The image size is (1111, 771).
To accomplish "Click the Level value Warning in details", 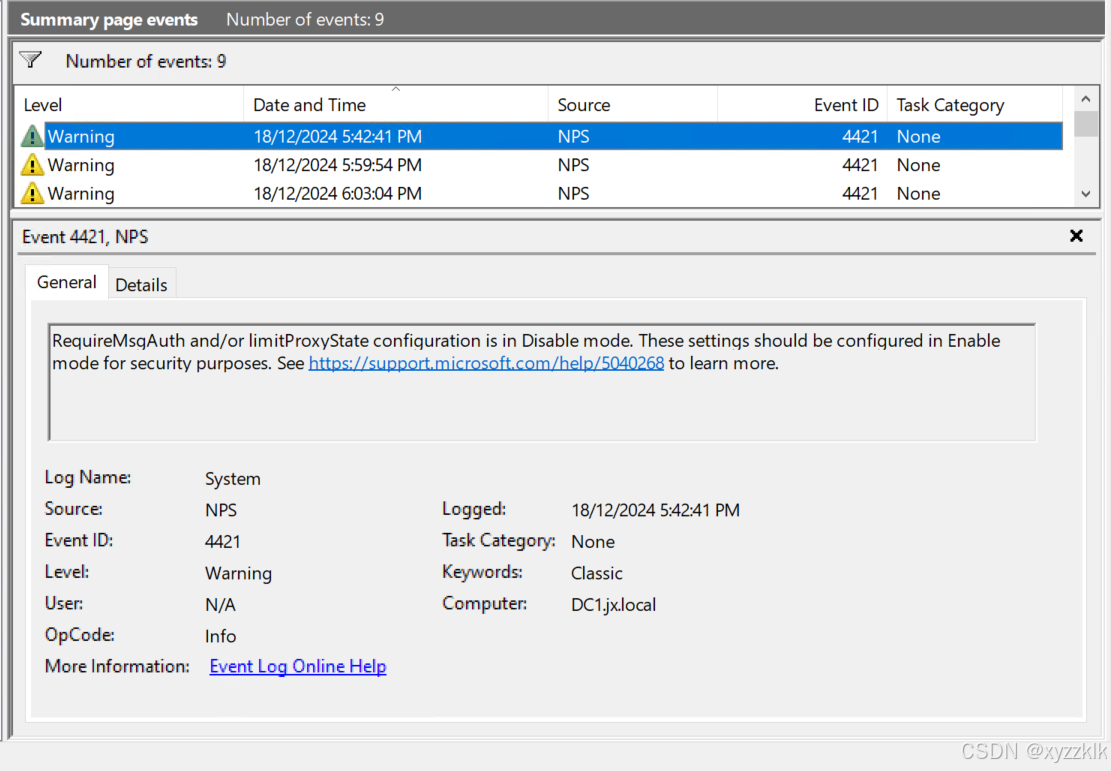I will click(238, 573).
